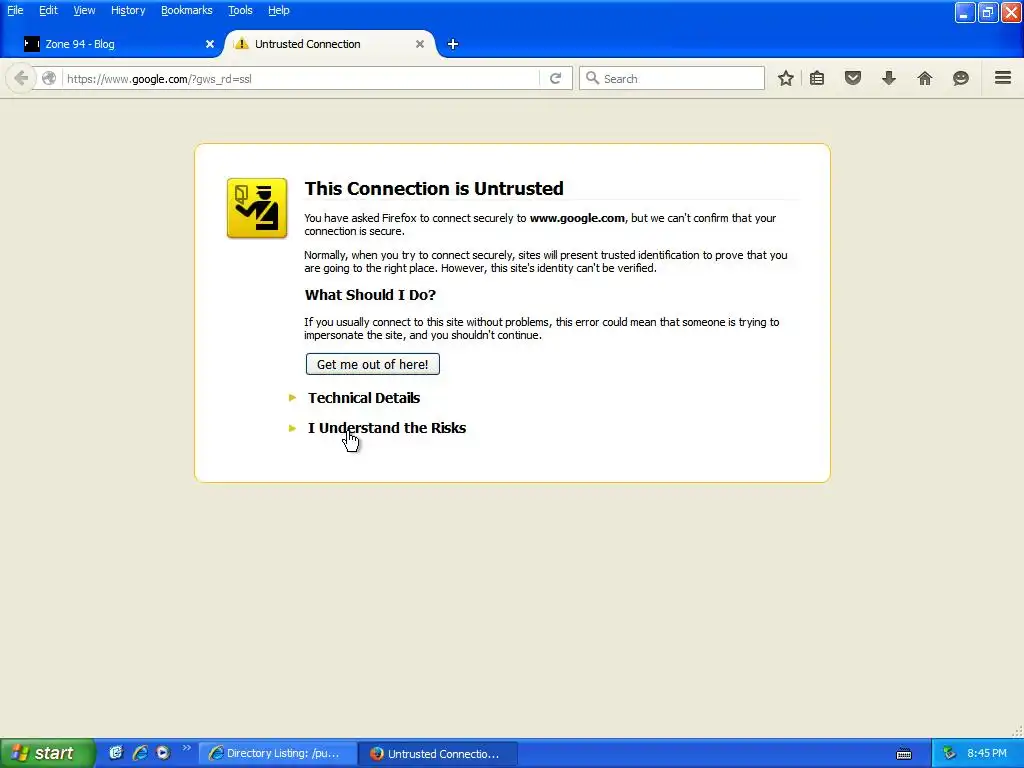The image size is (1024, 768).
Task: Show bookmarks list icon in toolbar
Action: (x=817, y=78)
